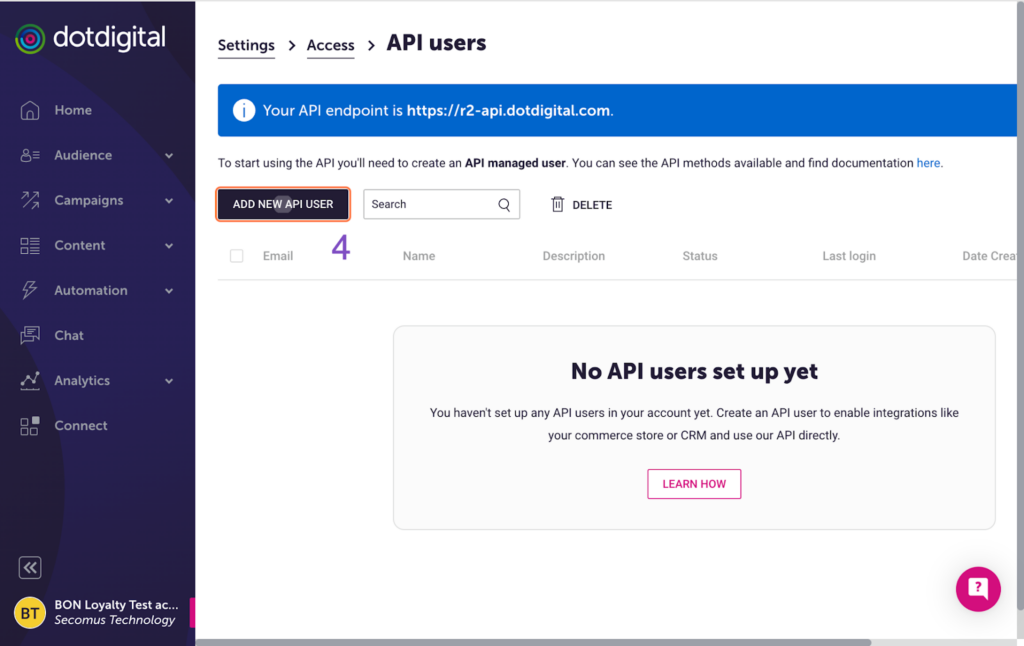
Task: Collapse sidebar with double-chevron icon
Action: tap(30, 568)
